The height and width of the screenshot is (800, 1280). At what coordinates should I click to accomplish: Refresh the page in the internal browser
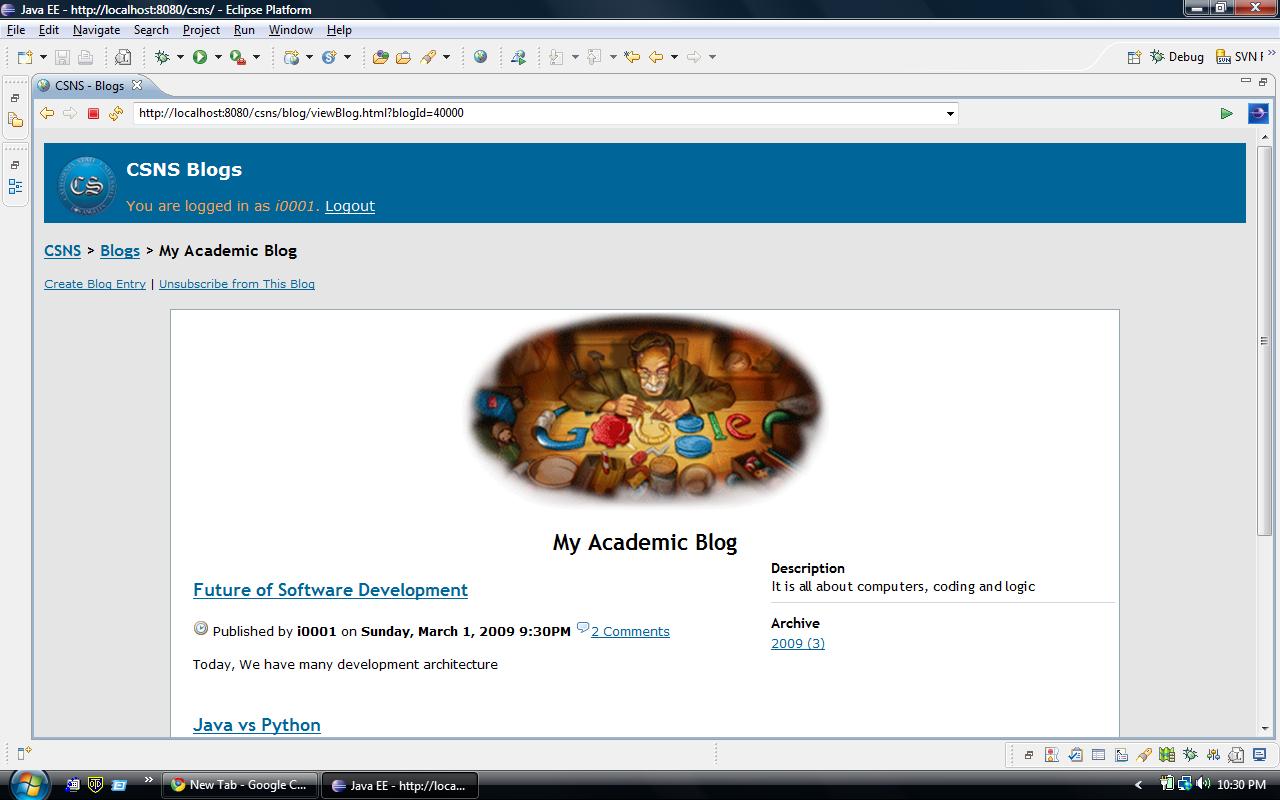pos(116,114)
